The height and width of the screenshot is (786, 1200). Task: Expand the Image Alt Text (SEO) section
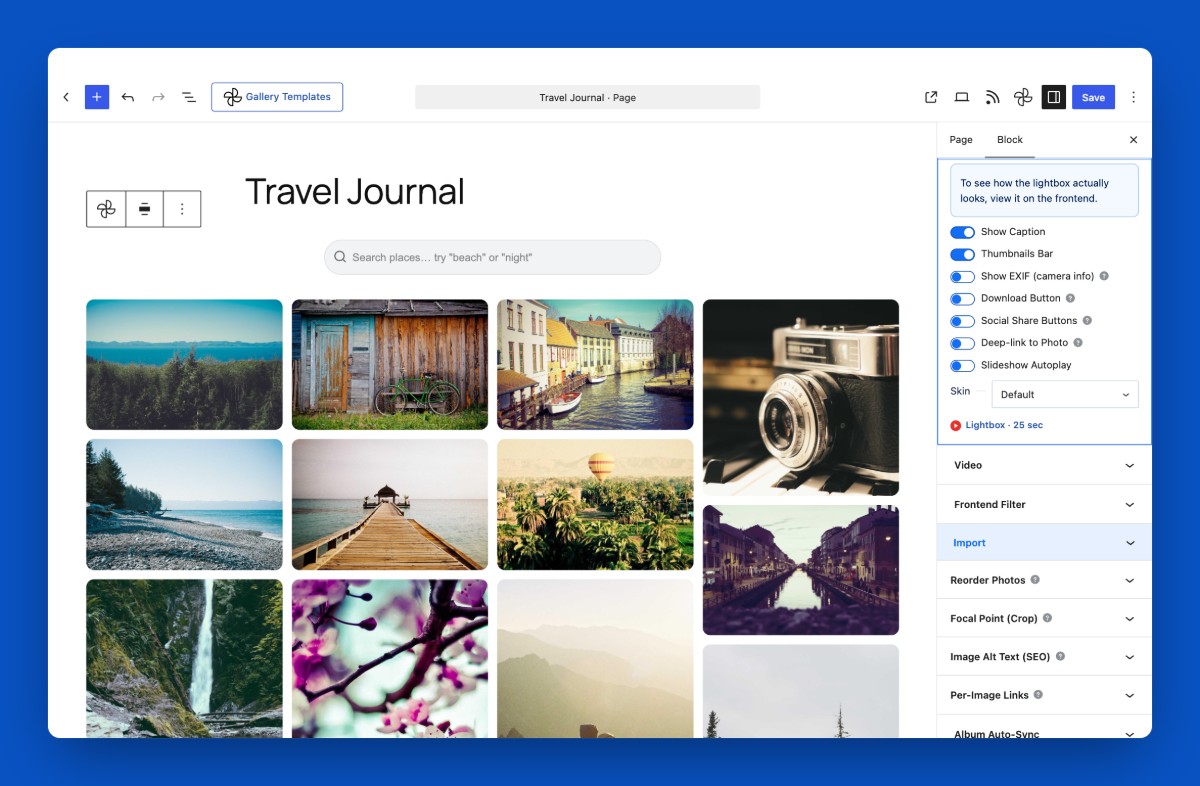point(1044,657)
